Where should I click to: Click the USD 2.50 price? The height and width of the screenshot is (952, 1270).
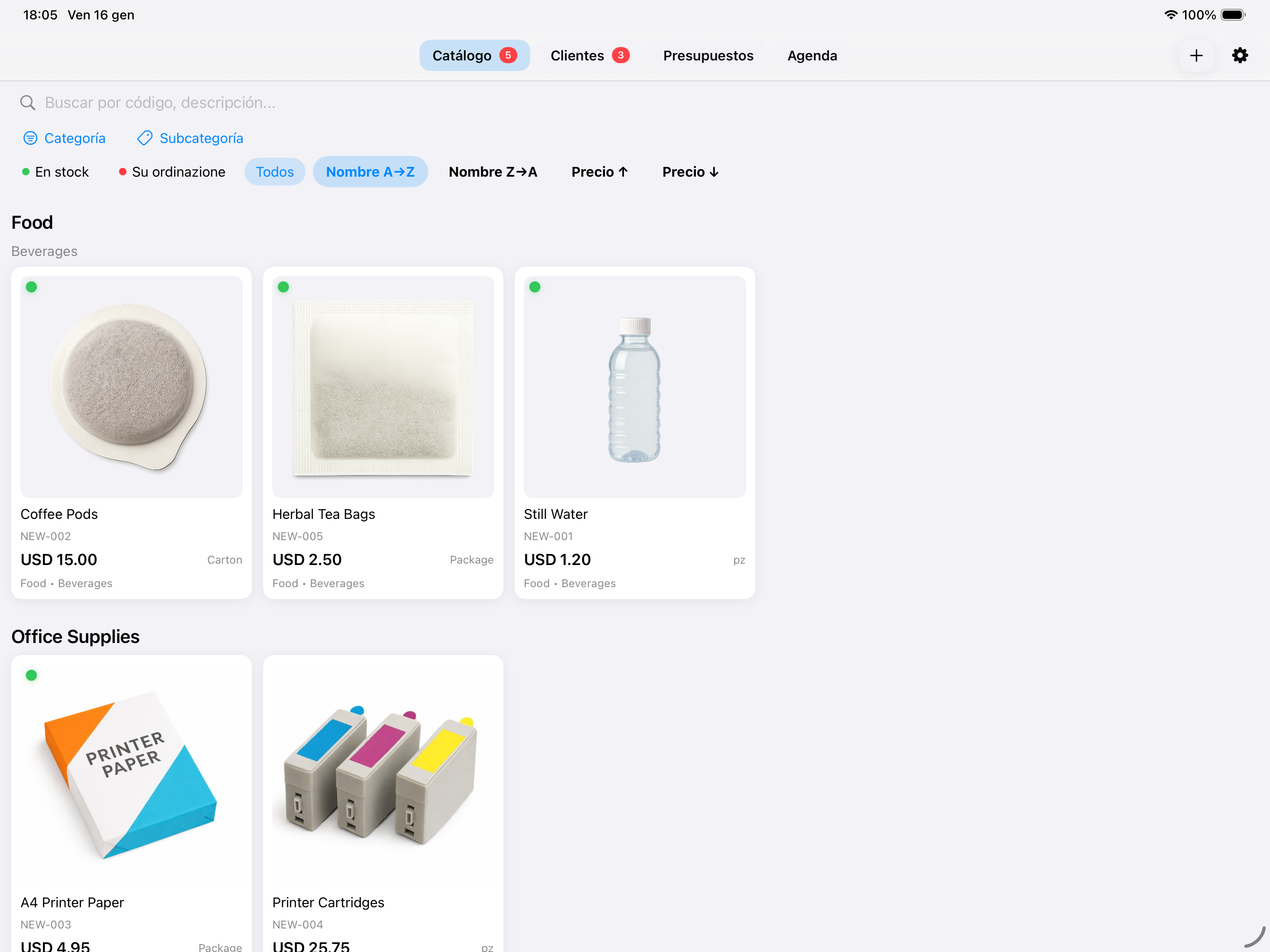tap(307, 559)
